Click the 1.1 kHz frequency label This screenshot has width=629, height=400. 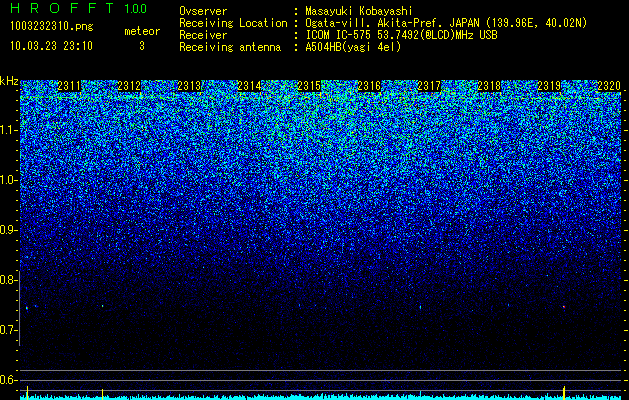[9, 130]
